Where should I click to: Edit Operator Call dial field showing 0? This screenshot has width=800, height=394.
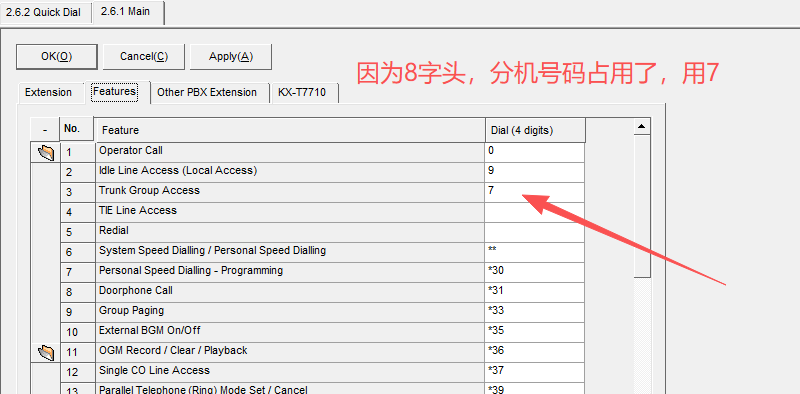tap(534, 153)
